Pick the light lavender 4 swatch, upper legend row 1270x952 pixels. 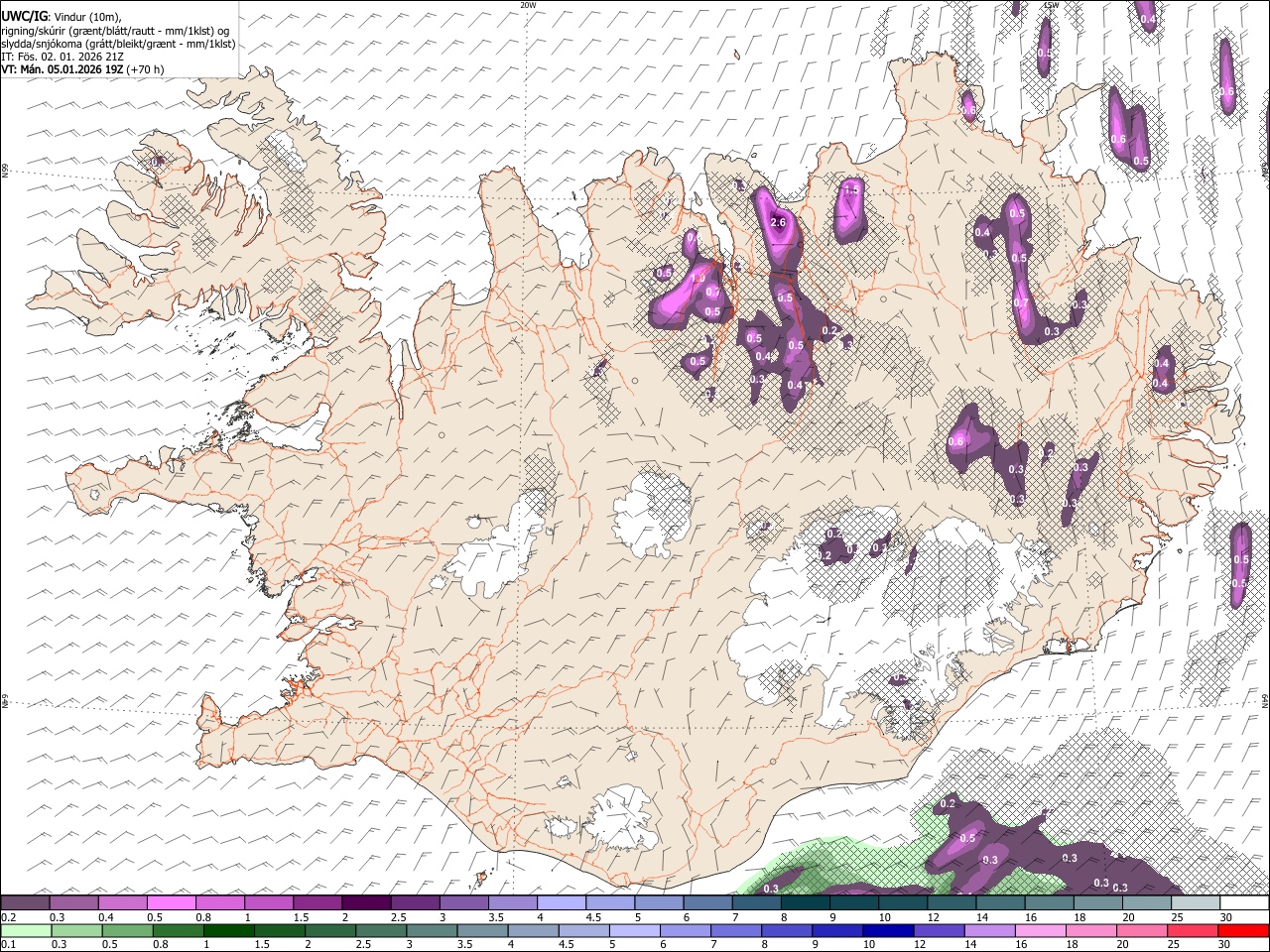click(561, 903)
